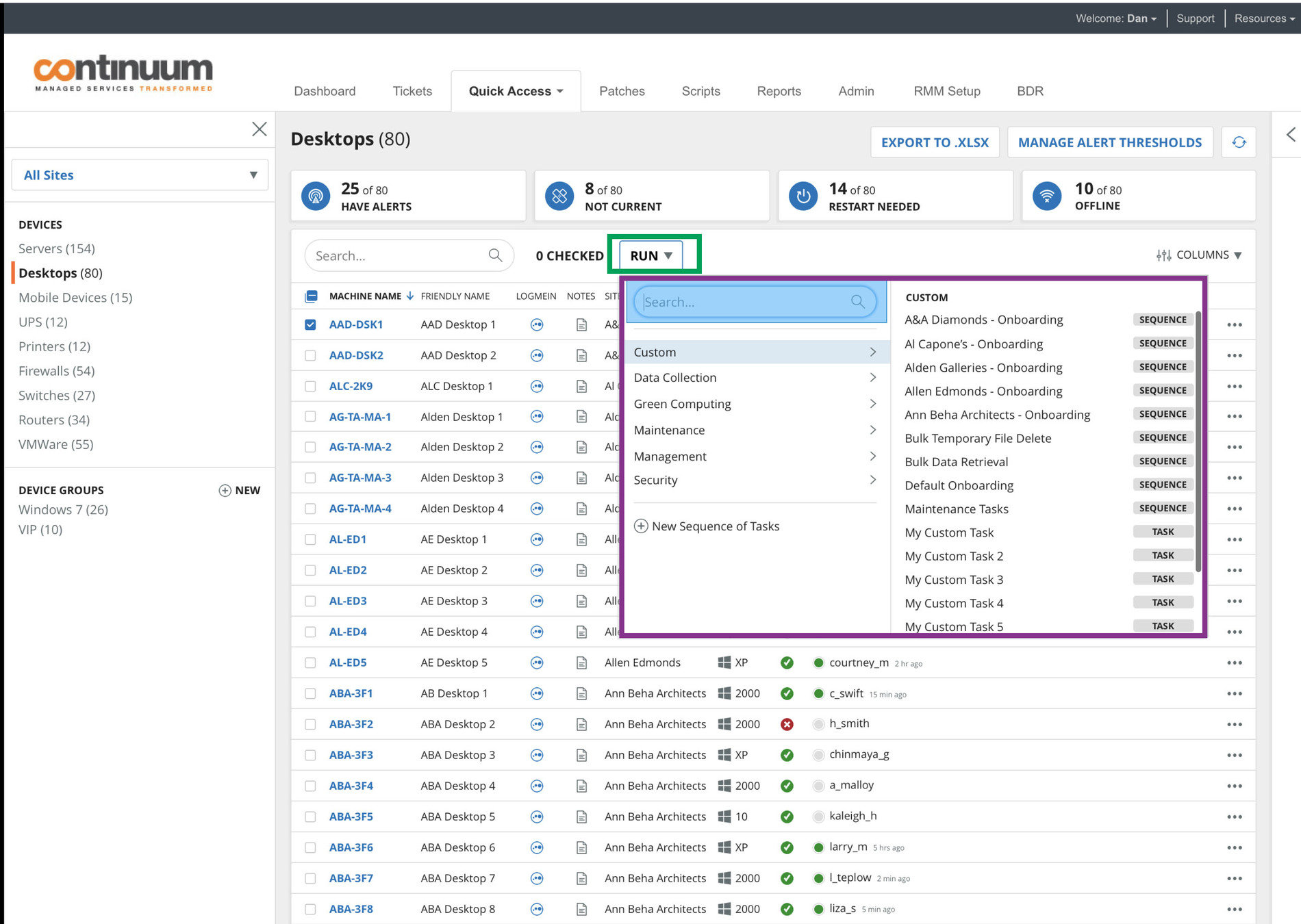The image size is (1301, 924).
Task: Expand the Data Collection category
Action: 755,378
